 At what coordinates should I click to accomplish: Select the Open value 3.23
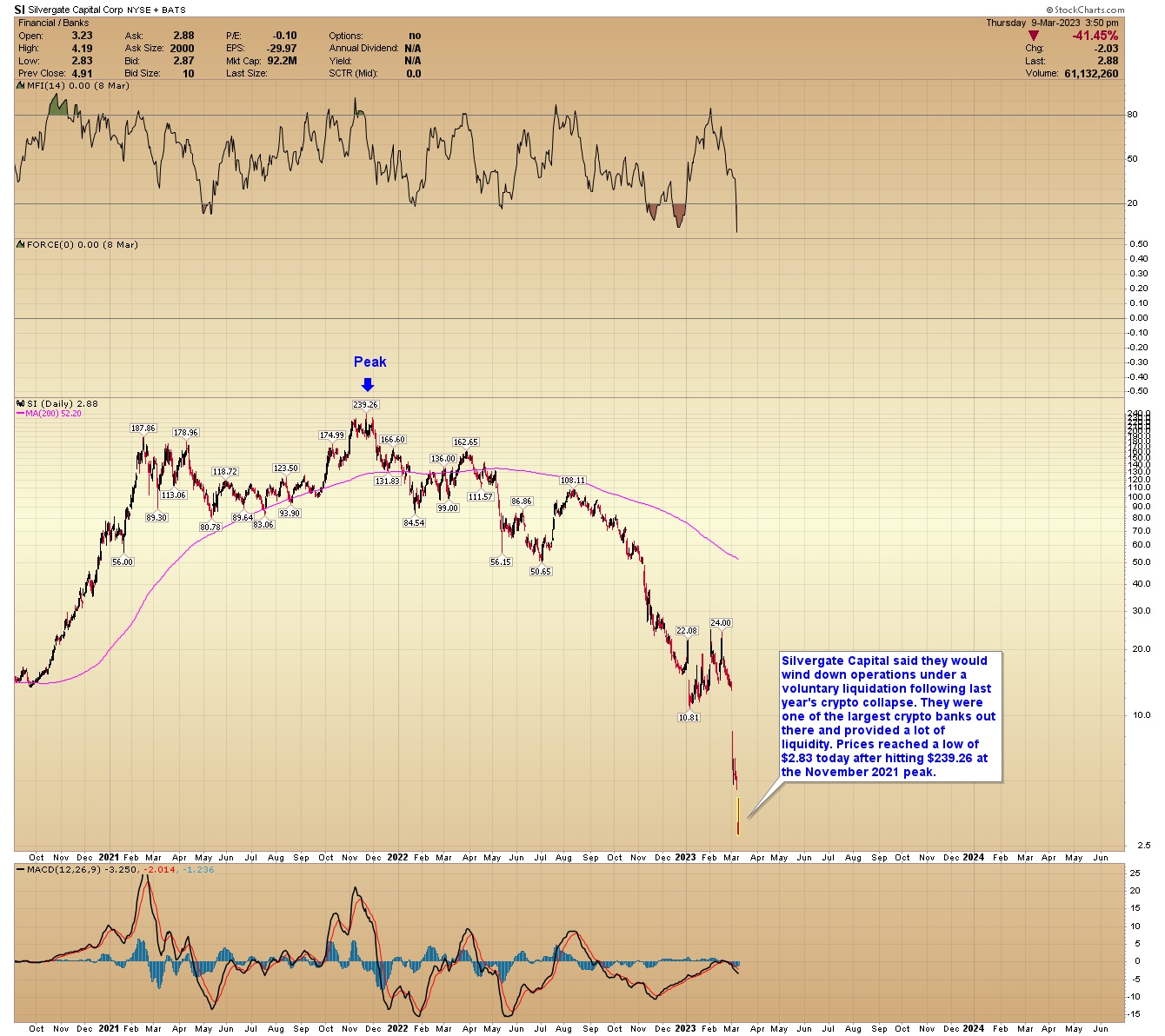coord(82,36)
